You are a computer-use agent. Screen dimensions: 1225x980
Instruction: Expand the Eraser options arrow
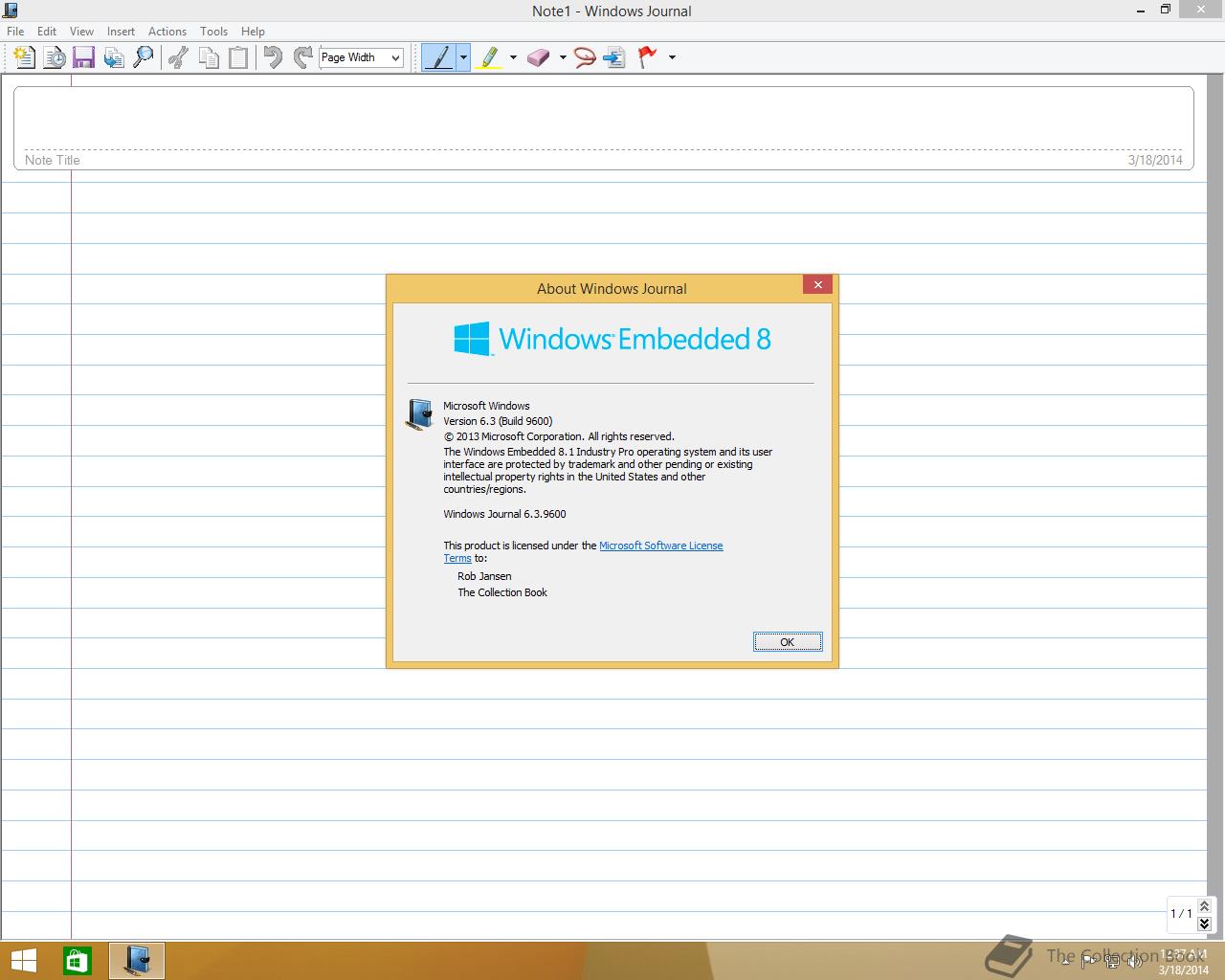click(x=563, y=57)
